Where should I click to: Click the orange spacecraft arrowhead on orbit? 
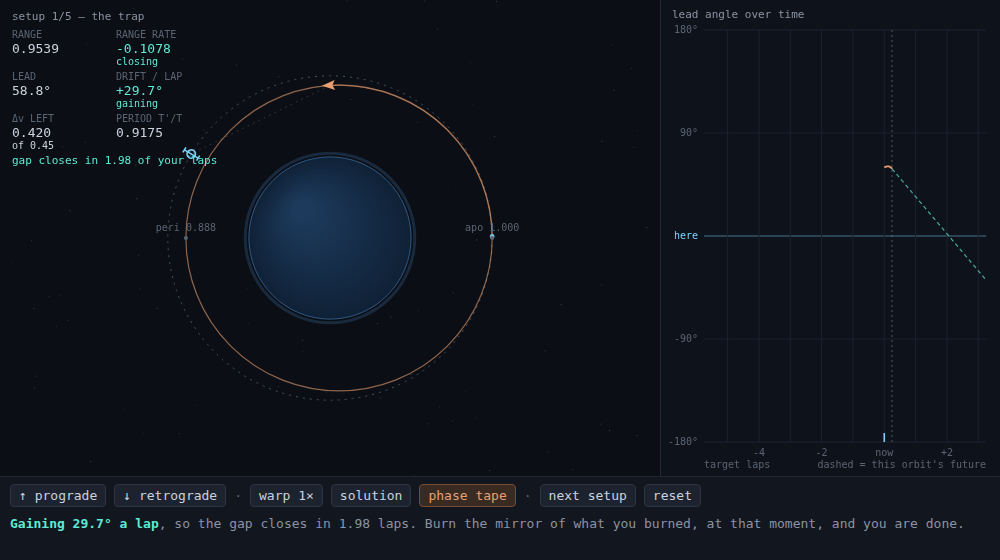pyautogui.click(x=328, y=85)
